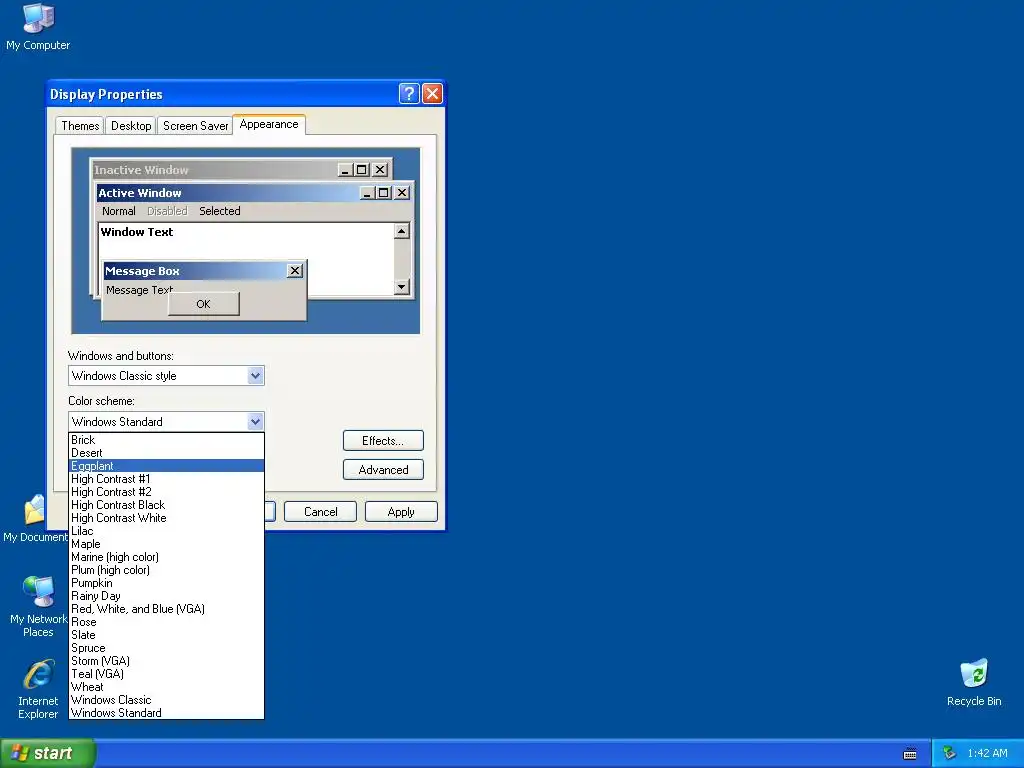
Task: Choose Marine (high color) scheme
Action: point(166,557)
